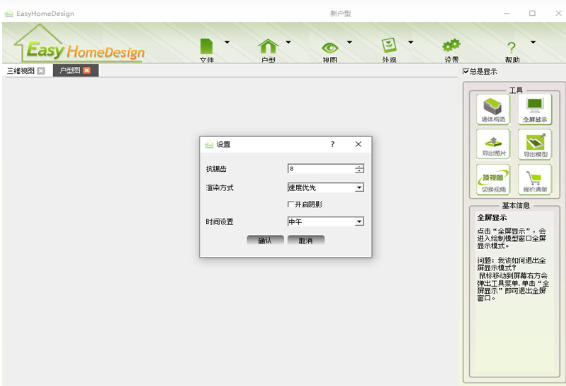
Task: Click the checklist icon left of 设置
Action: pyautogui.click(x=389, y=46)
